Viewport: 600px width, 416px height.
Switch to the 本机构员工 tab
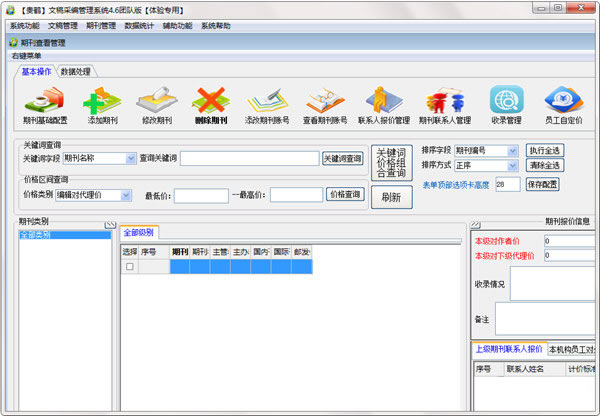(x=572, y=349)
